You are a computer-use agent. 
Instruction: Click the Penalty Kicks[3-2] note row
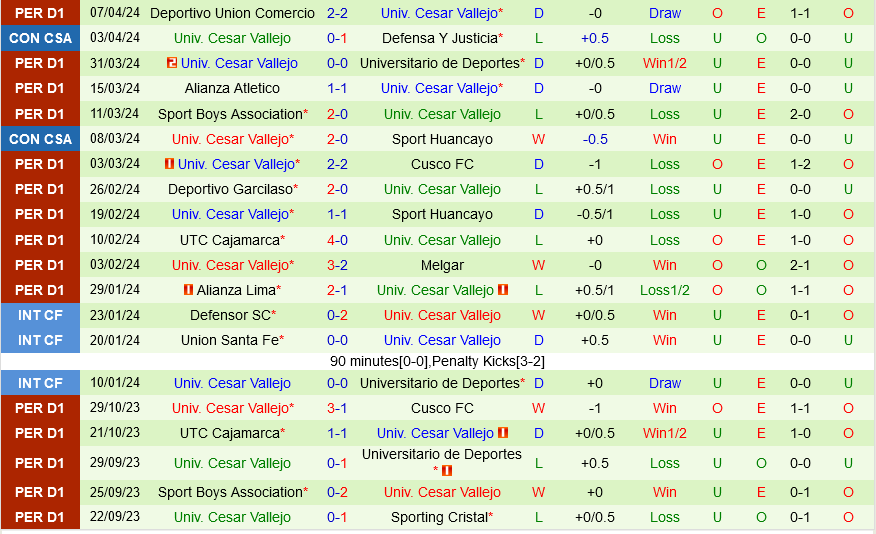[437, 361]
